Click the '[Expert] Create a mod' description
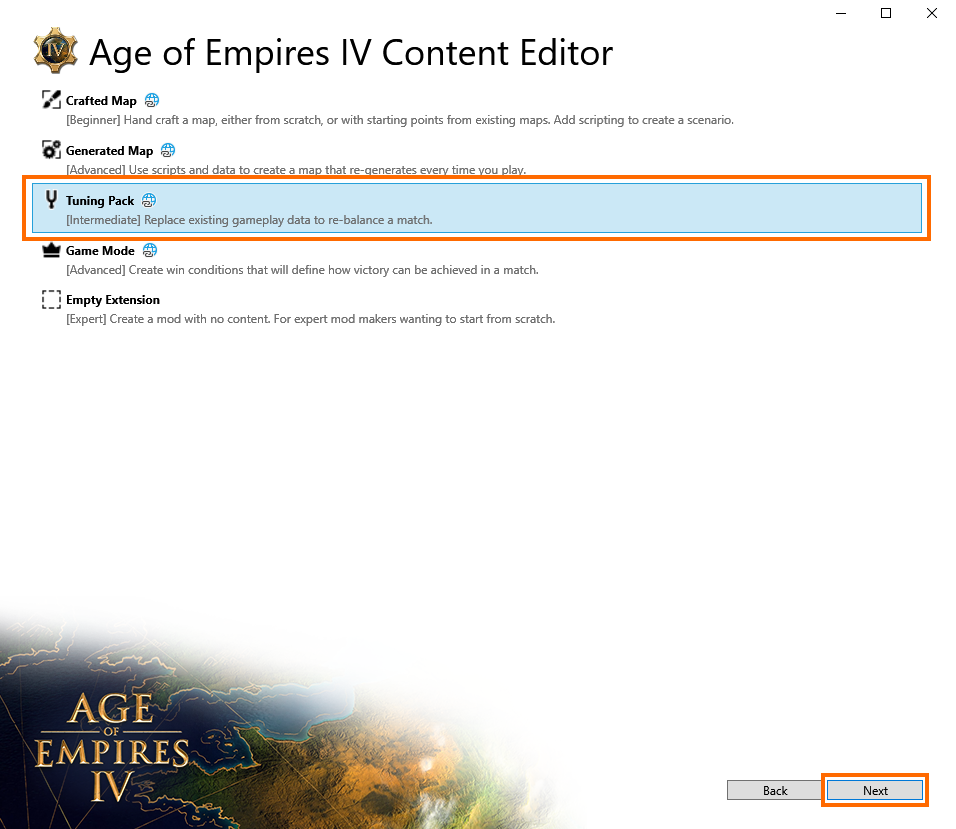 point(310,319)
